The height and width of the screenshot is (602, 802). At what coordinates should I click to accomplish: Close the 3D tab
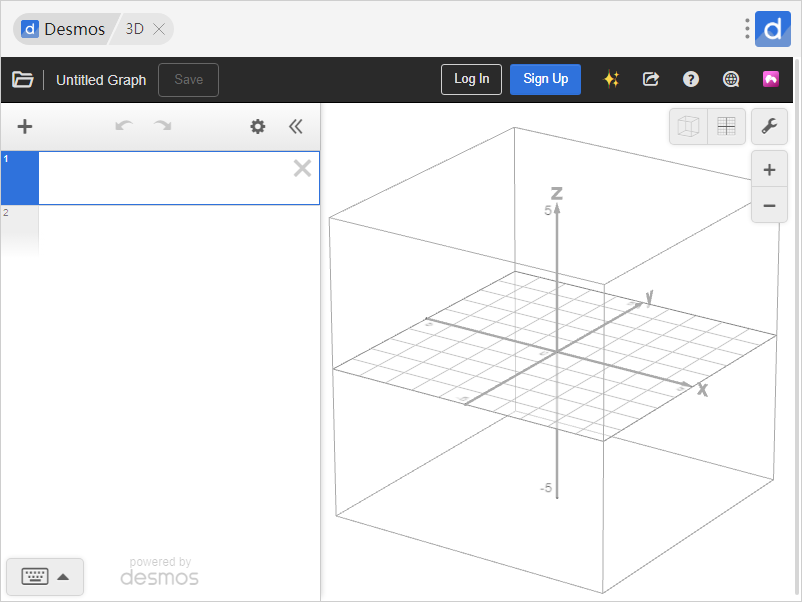[x=159, y=29]
